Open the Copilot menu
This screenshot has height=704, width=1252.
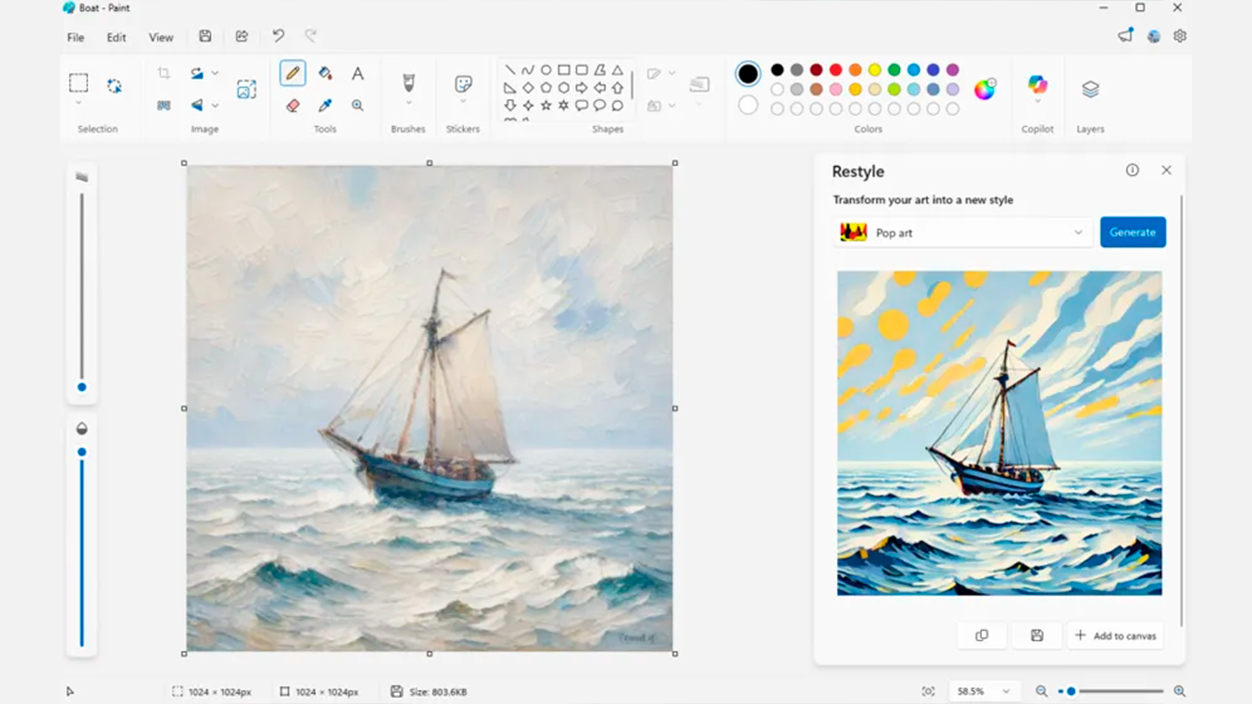pos(1037,88)
